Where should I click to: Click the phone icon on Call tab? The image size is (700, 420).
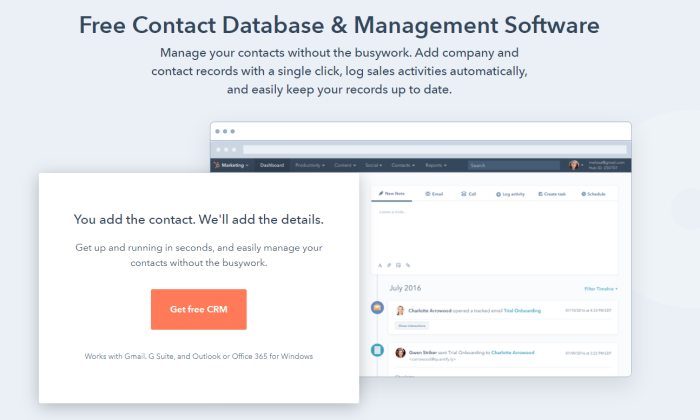click(x=464, y=194)
